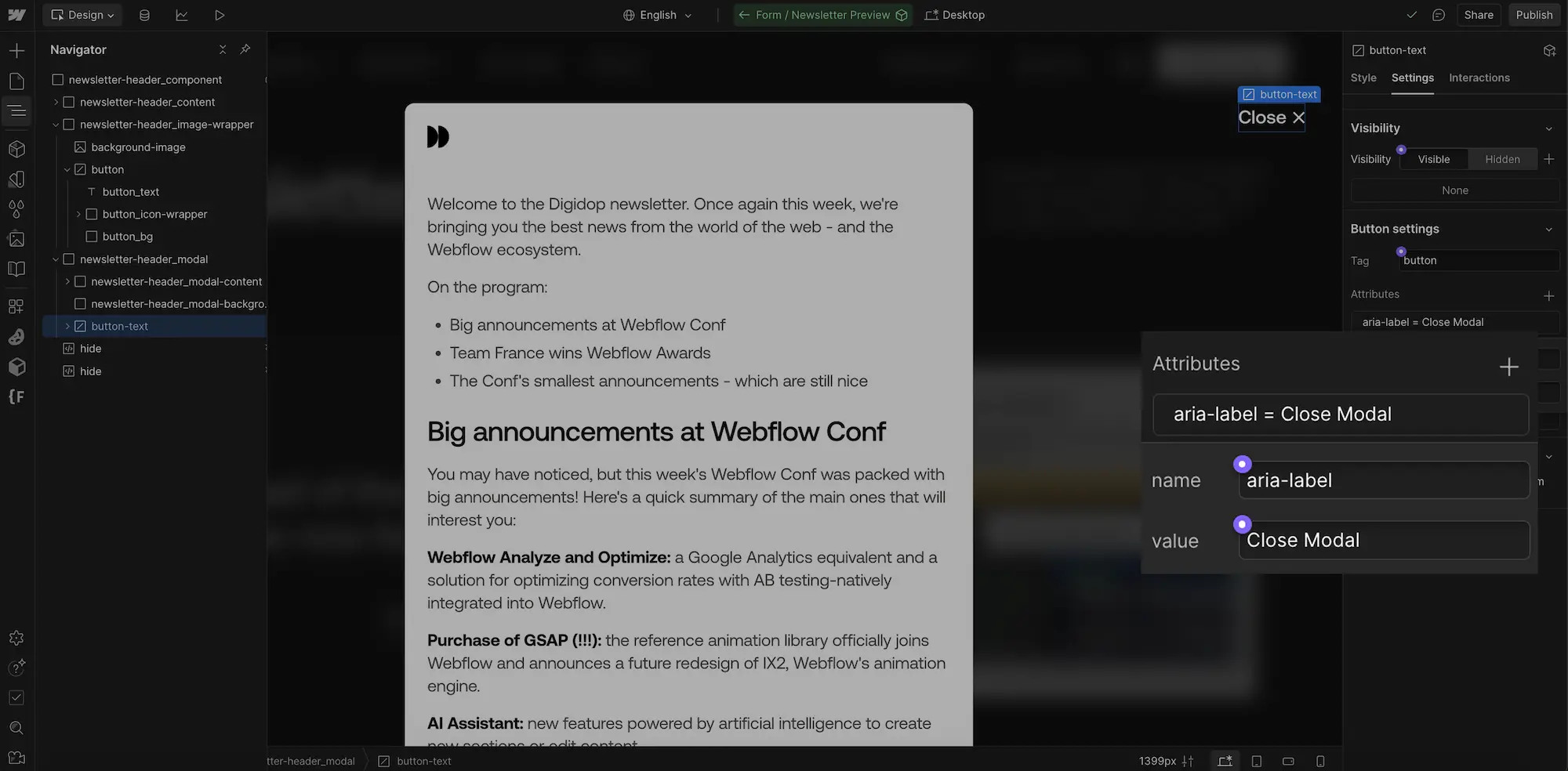
Task: Select newsletter-header_component in Navigator
Action: click(x=145, y=80)
